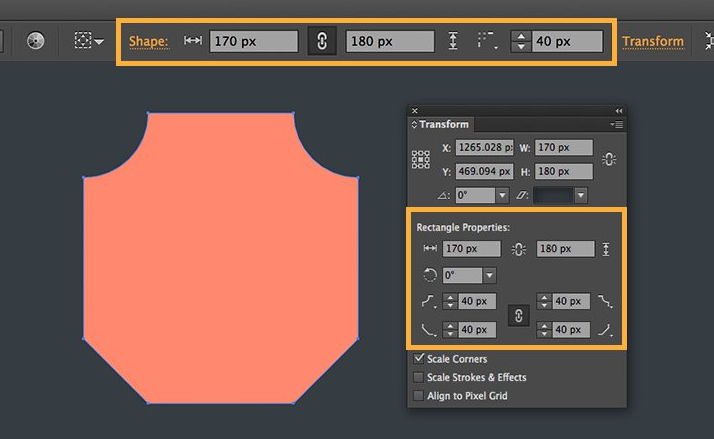Open the top-right corner type menu
The width and height of the screenshot is (714, 439).
point(606,301)
